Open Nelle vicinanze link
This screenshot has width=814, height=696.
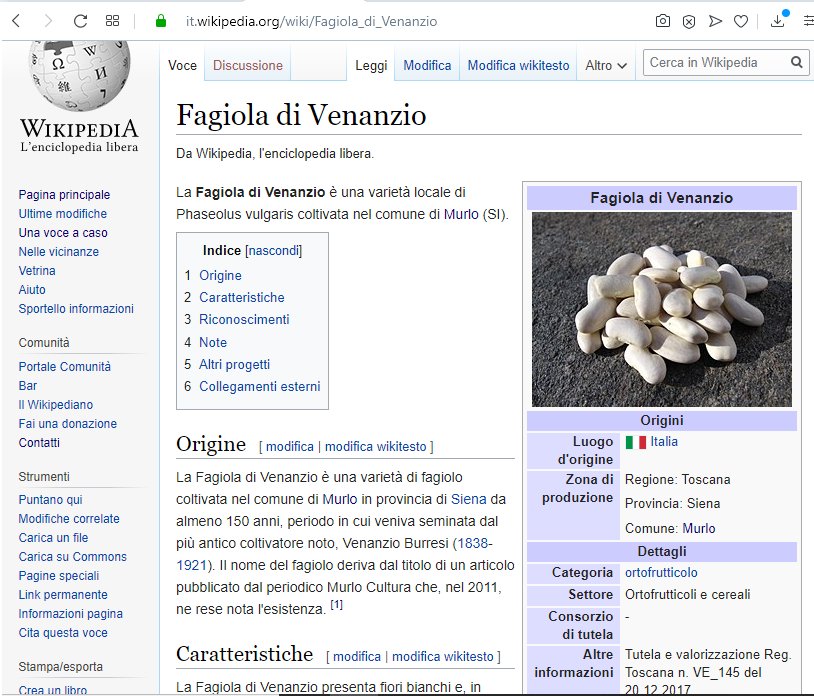click(x=59, y=252)
